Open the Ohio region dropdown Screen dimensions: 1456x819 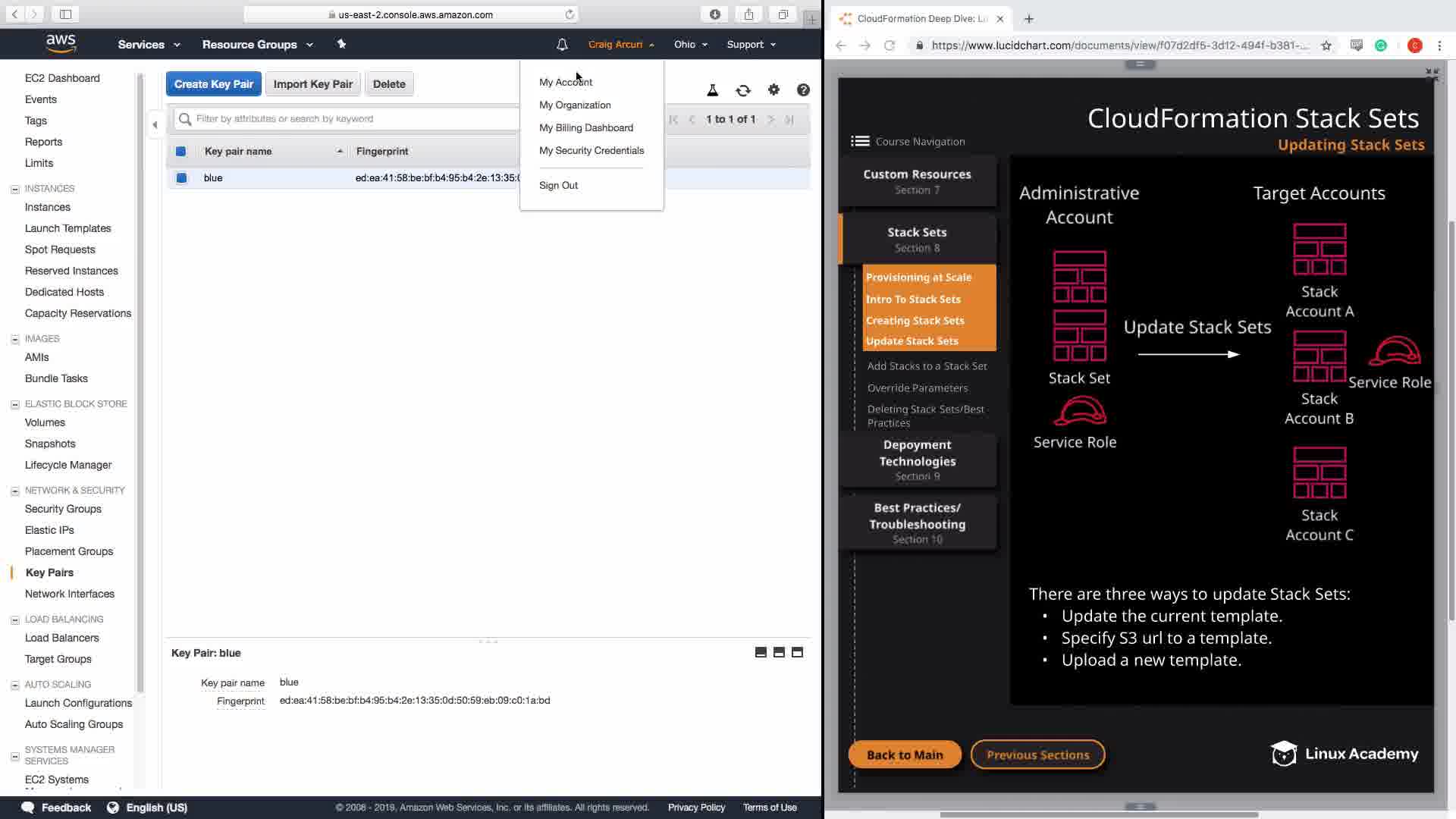pos(690,45)
